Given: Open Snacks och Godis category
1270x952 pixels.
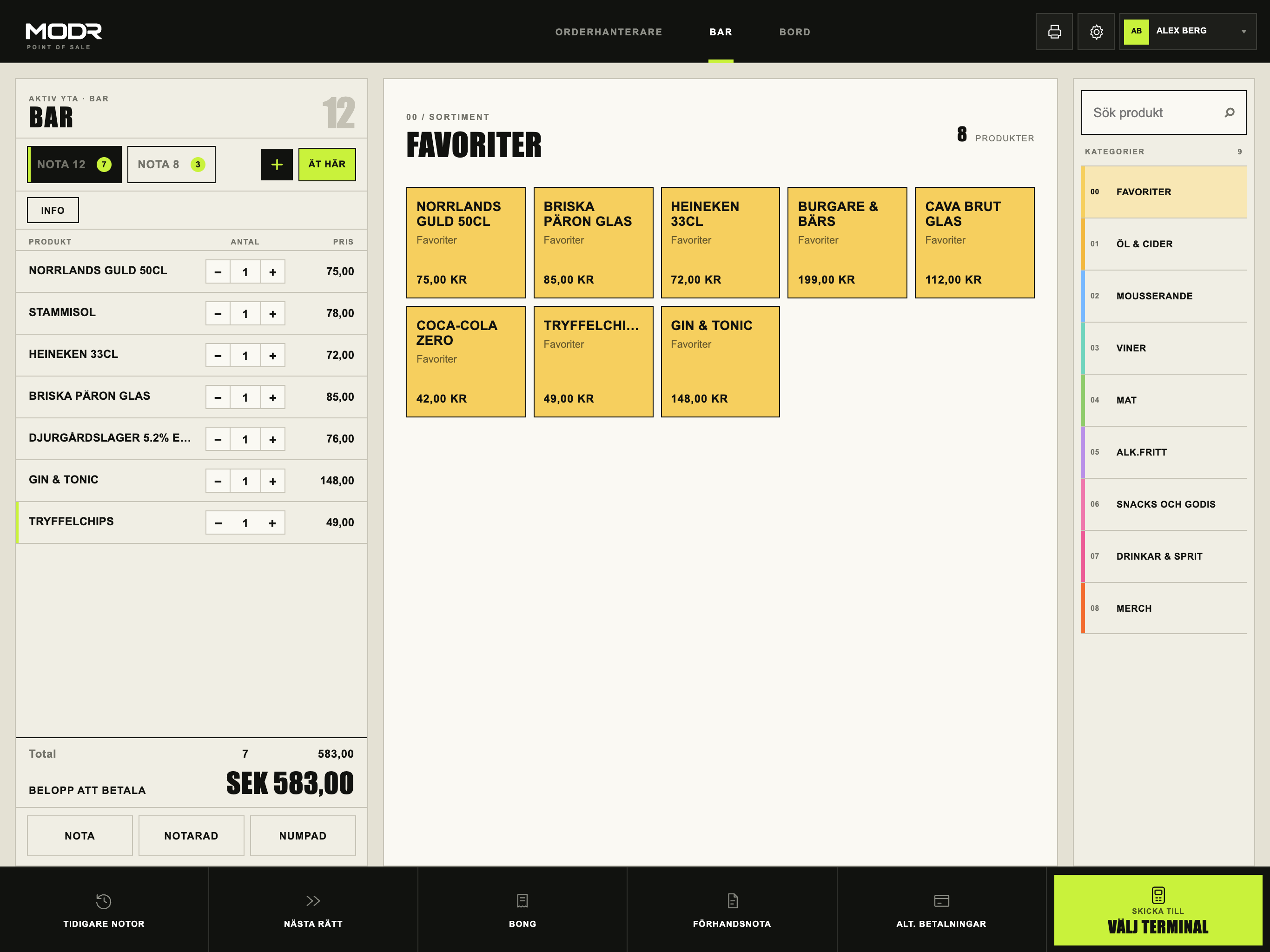Looking at the screenshot, I should tap(1164, 504).
